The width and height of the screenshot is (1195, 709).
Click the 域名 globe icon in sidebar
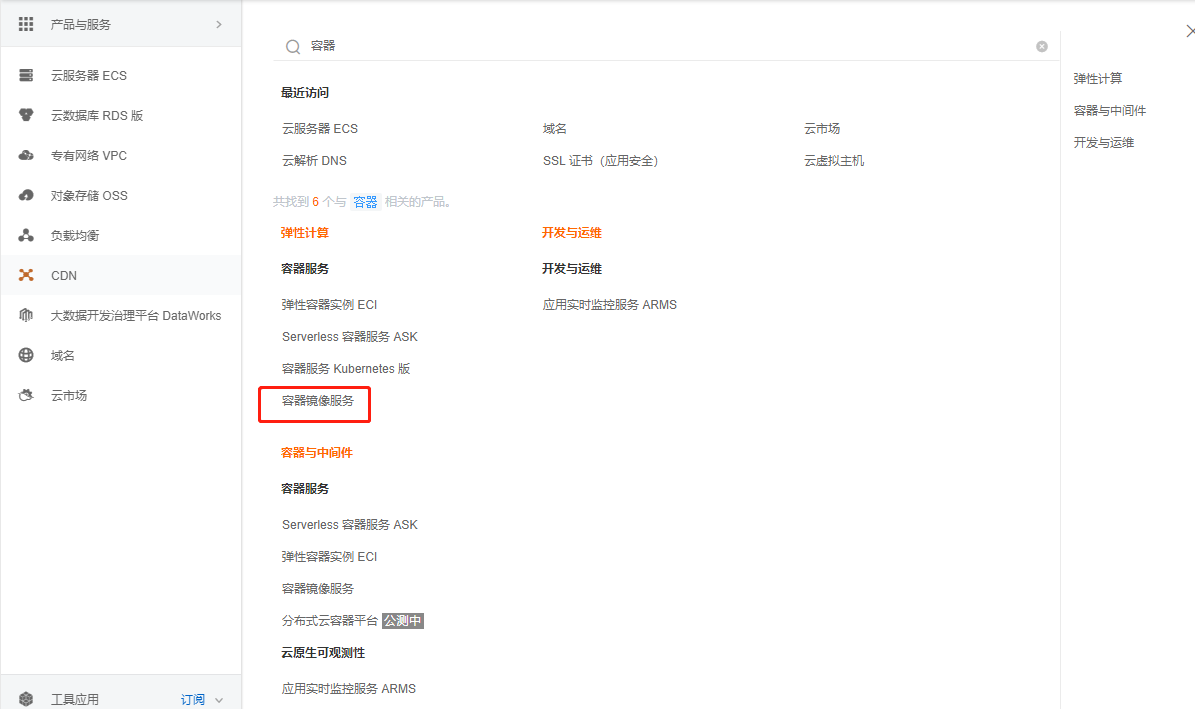click(x=26, y=355)
